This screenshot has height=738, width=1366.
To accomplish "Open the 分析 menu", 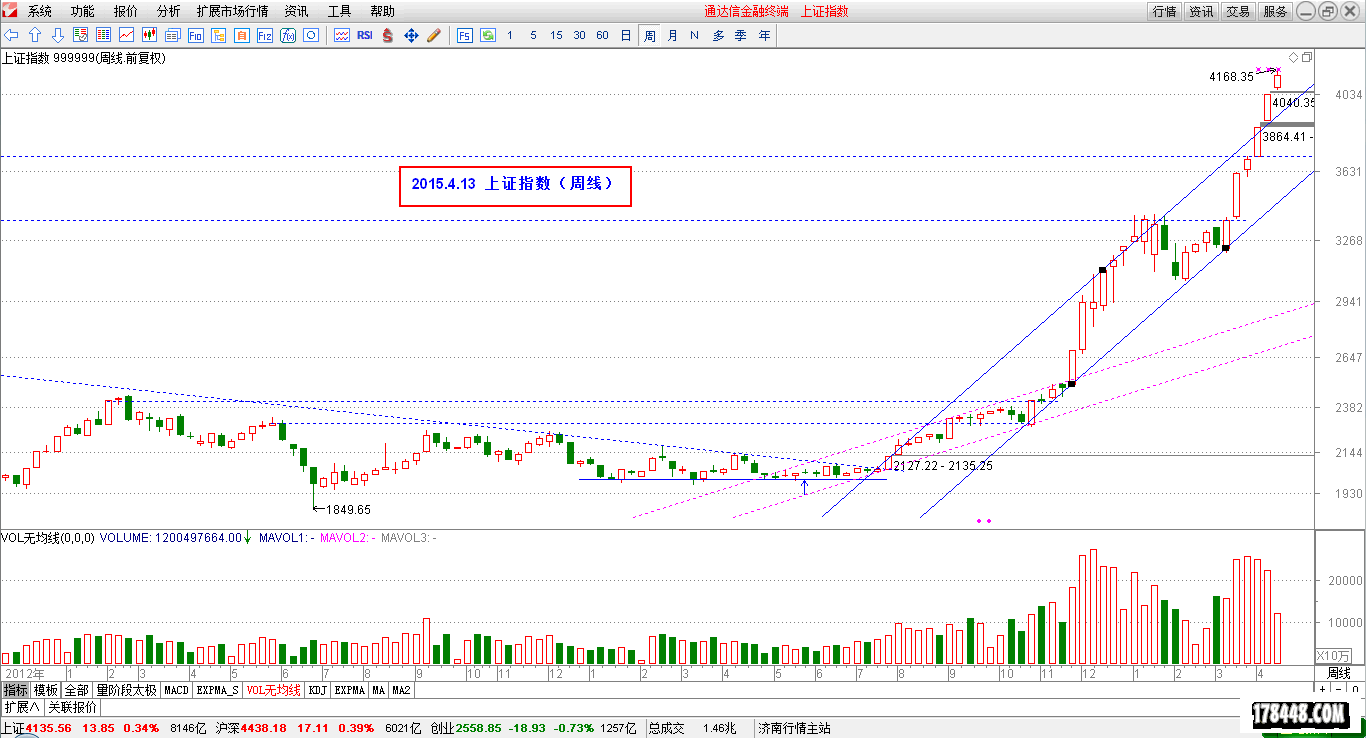I will (169, 11).
